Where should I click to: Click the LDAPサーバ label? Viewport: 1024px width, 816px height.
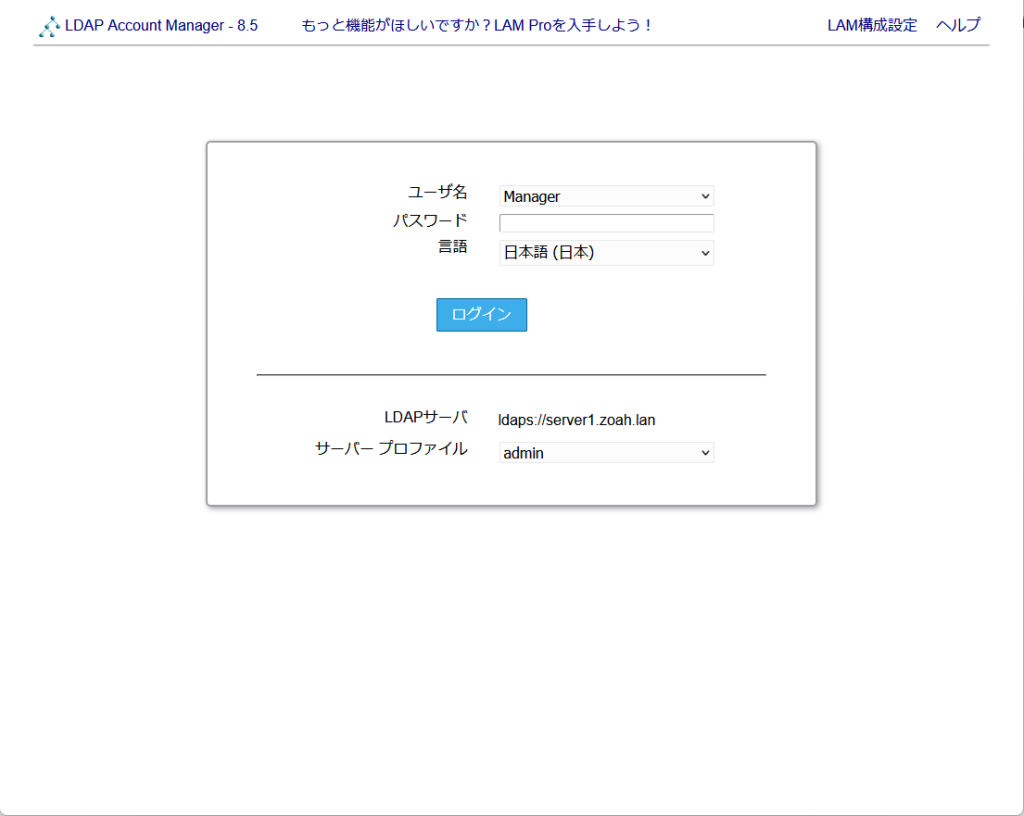(425, 417)
